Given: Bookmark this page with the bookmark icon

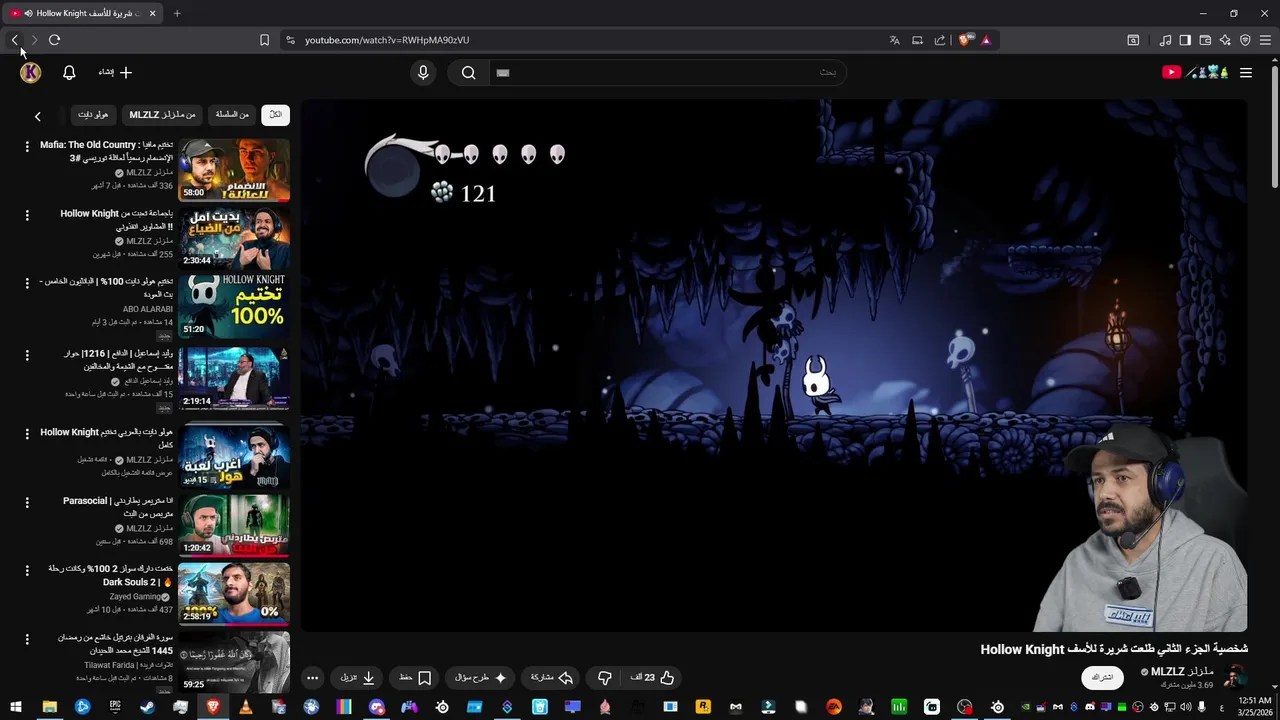Looking at the screenshot, I should pyautogui.click(x=264, y=40).
